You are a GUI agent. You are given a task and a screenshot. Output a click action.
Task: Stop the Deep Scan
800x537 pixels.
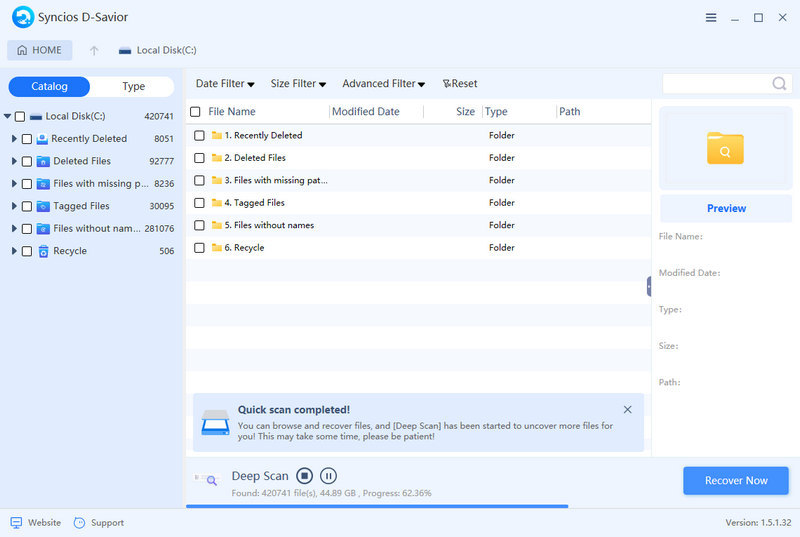tap(305, 477)
